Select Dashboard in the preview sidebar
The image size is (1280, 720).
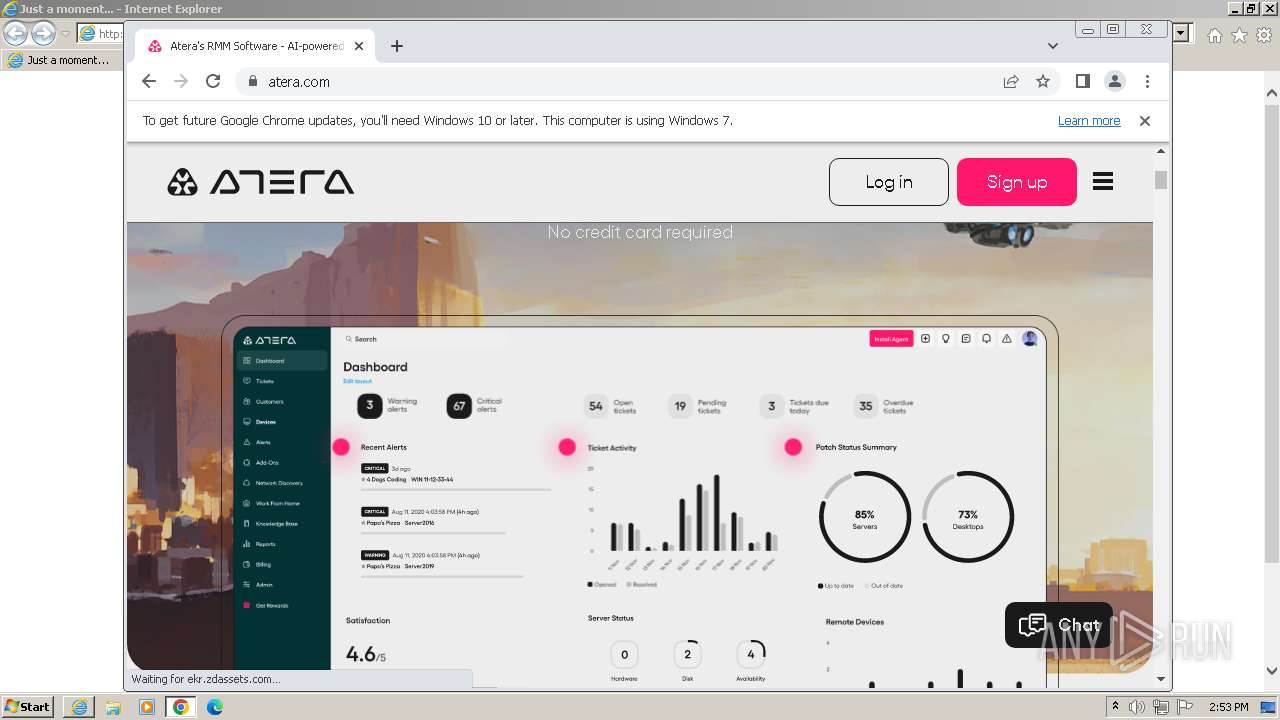(x=282, y=361)
